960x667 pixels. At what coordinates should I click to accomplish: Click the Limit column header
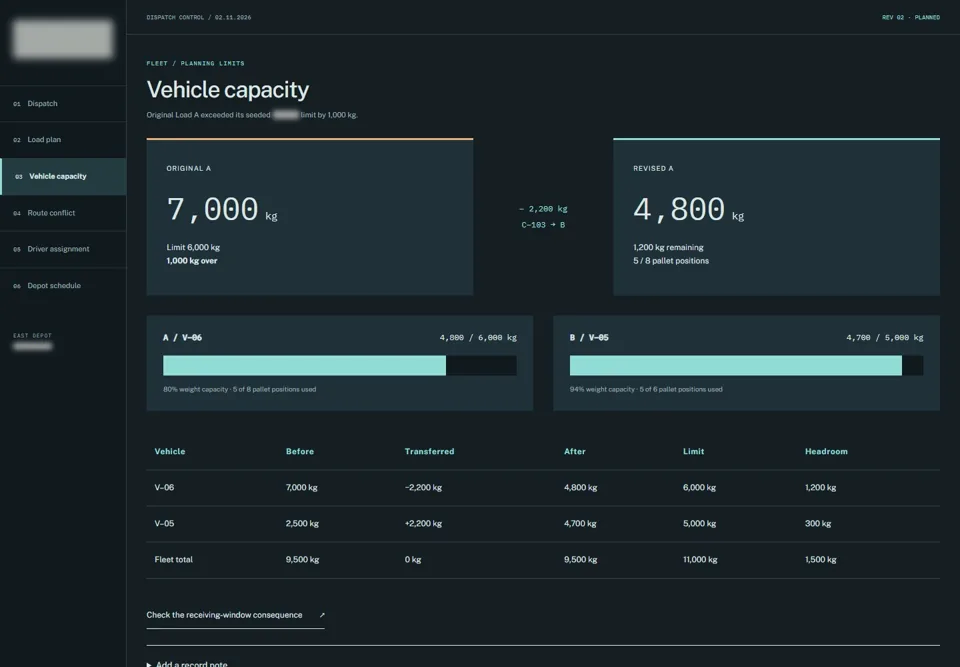(x=694, y=451)
